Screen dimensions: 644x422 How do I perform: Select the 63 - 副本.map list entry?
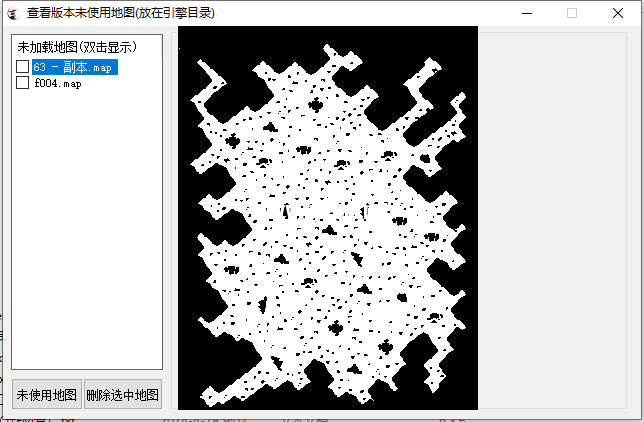75,67
